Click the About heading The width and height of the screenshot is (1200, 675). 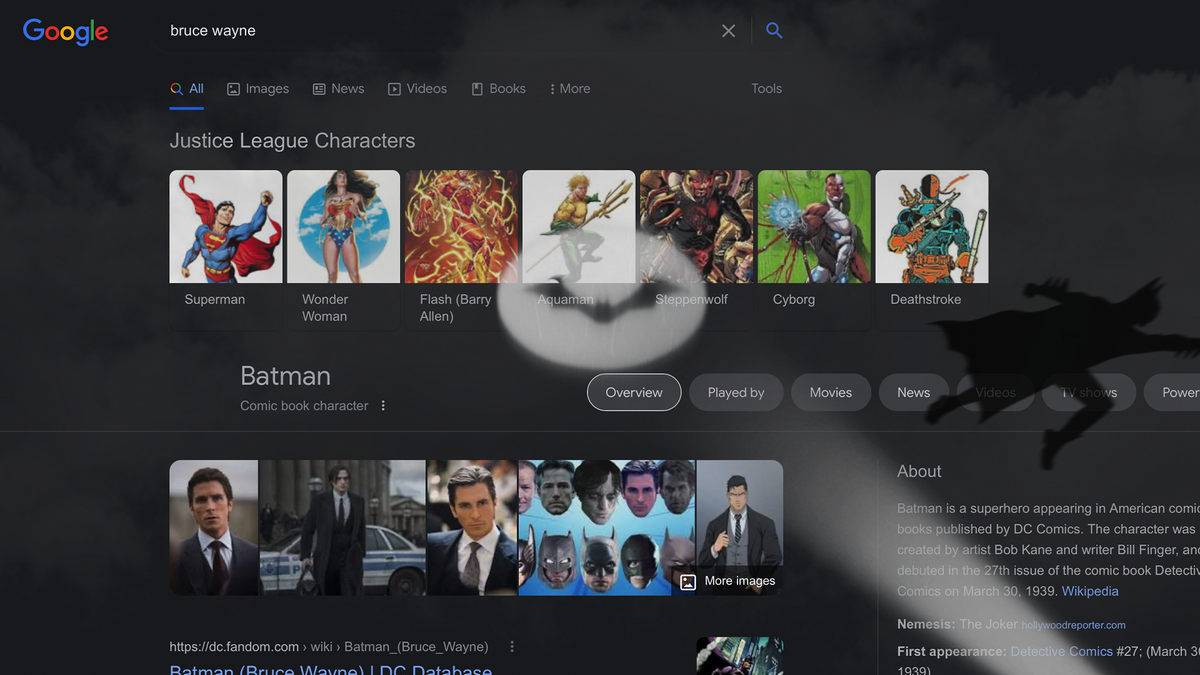(x=919, y=472)
